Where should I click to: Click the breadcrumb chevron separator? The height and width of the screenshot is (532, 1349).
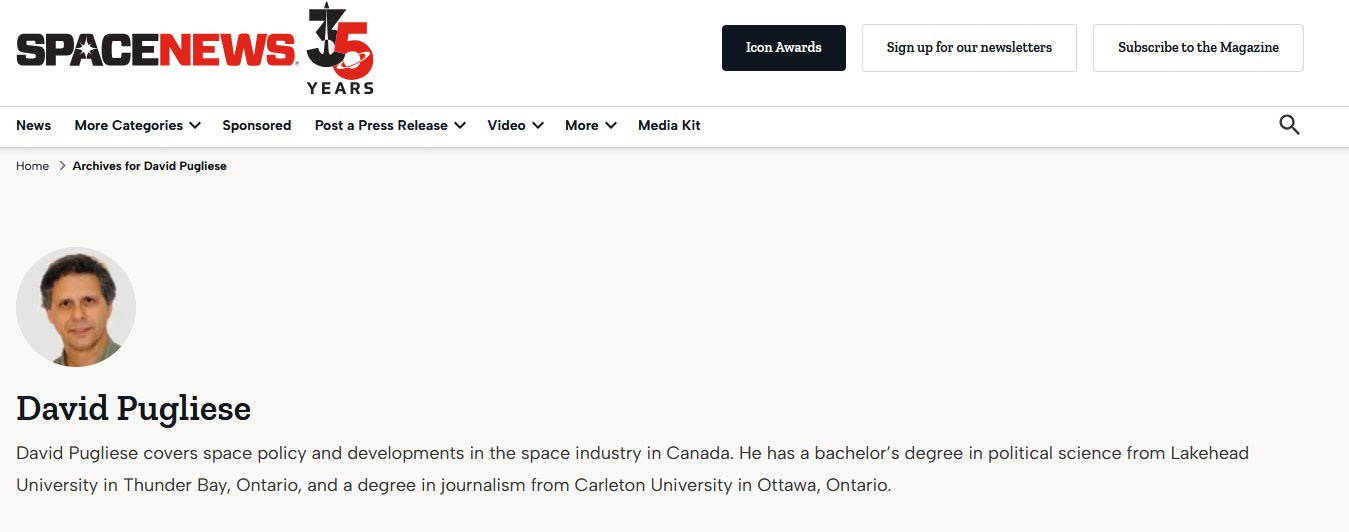pyautogui.click(x=61, y=166)
